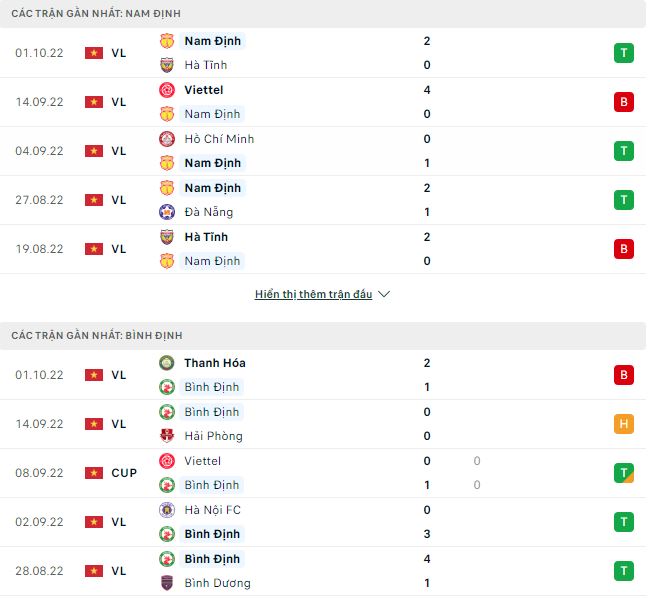This screenshot has height=599, width=649.
Task: Click the CUP competition label on 08.09.22
Action: coord(124,473)
